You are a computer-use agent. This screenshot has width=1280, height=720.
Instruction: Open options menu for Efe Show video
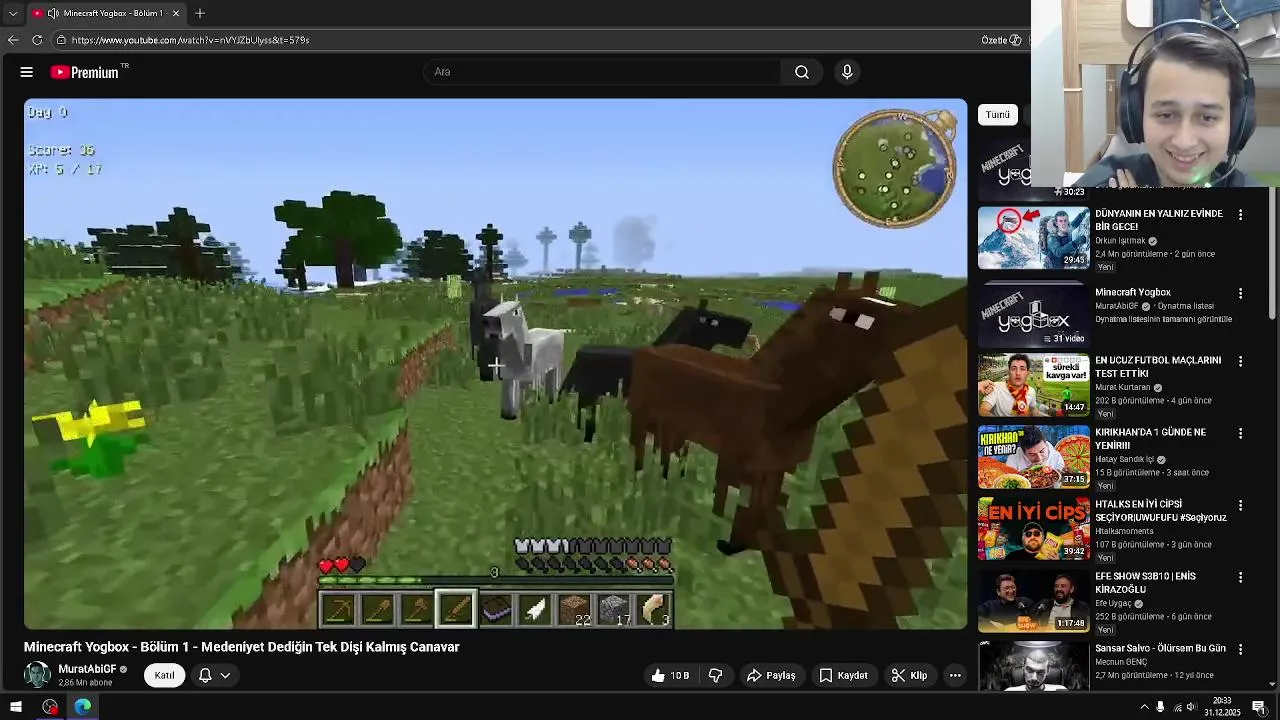[x=1240, y=577]
